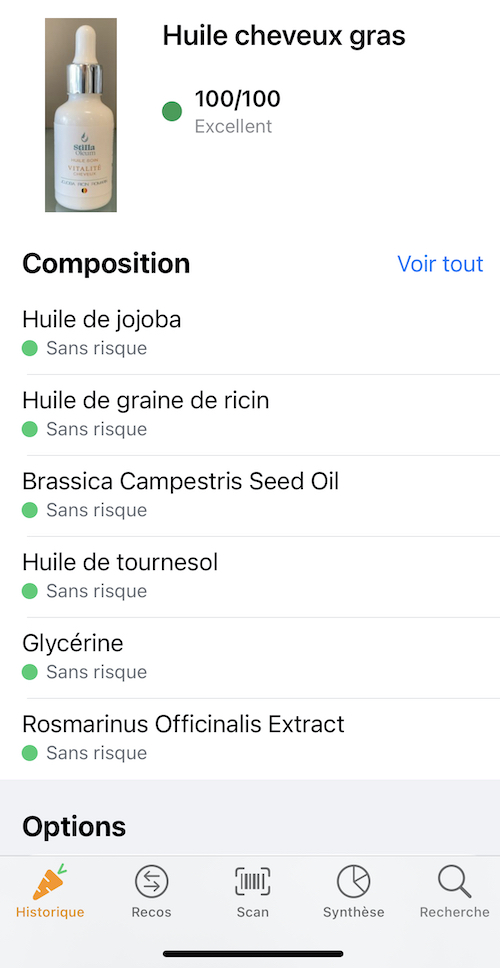Tap the Composition section heading

pos(106,264)
